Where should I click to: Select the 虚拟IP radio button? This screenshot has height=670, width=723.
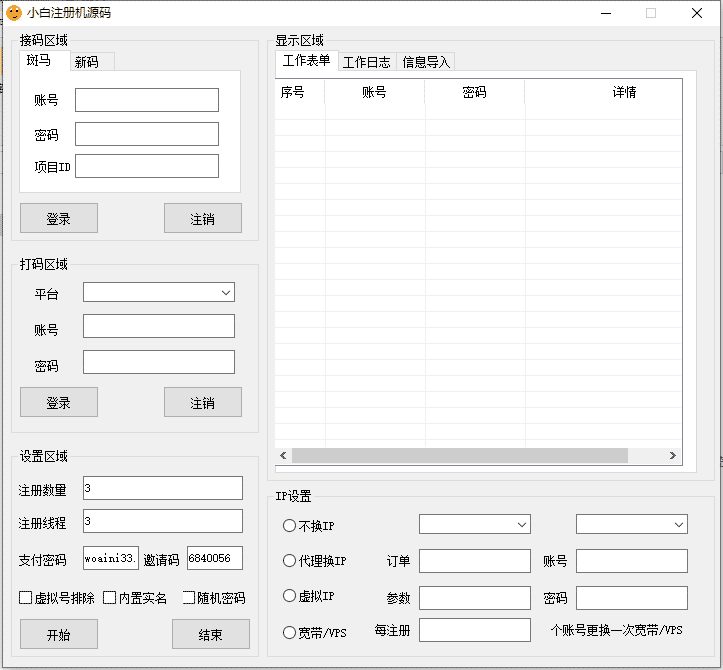tap(290, 596)
